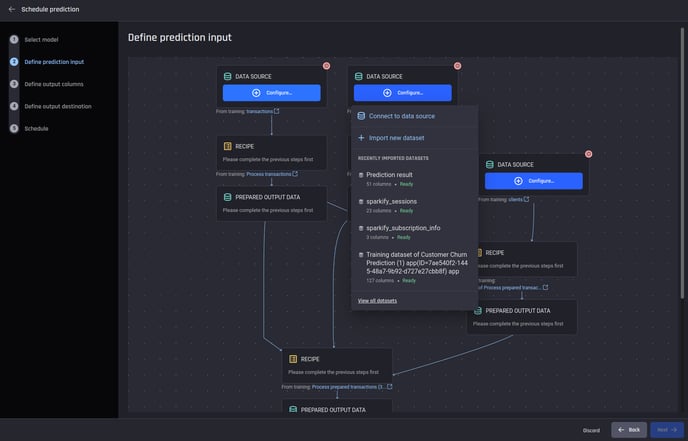Image resolution: width=688 pixels, height=441 pixels.
Task: Click the external link icon beside Process prepared transac...
Action: (x=545, y=287)
